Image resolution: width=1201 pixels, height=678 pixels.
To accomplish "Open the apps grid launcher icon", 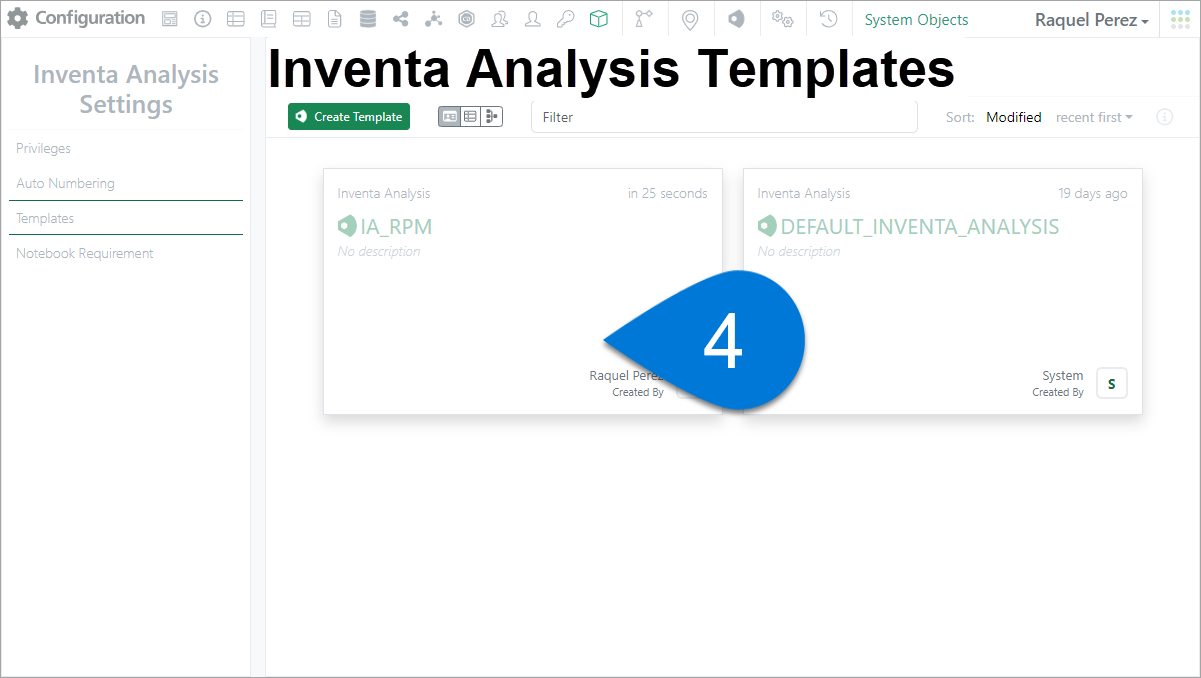I will point(1180,19).
